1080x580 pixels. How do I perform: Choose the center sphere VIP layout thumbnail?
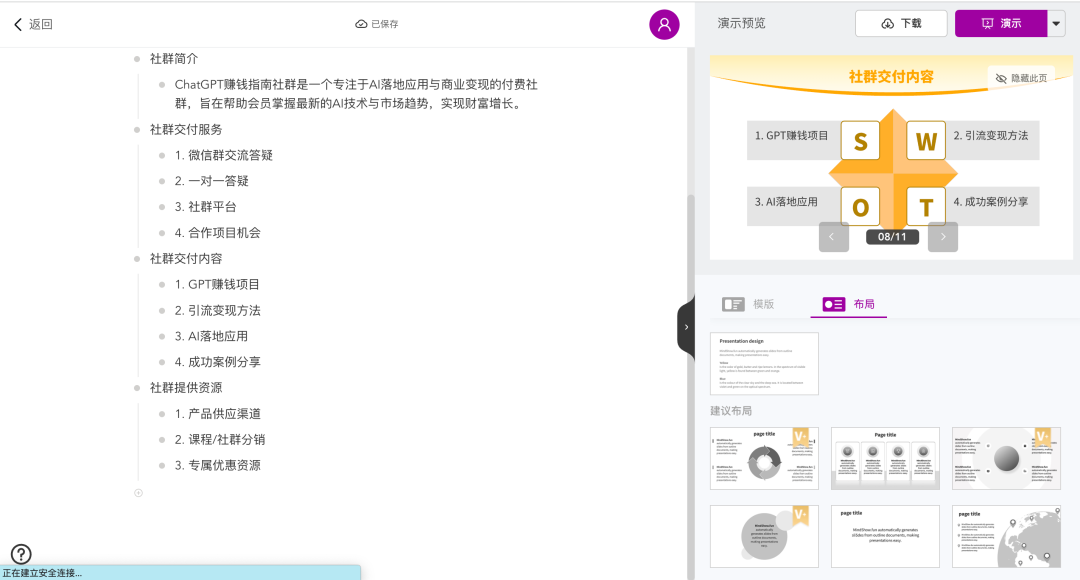pos(1006,458)
